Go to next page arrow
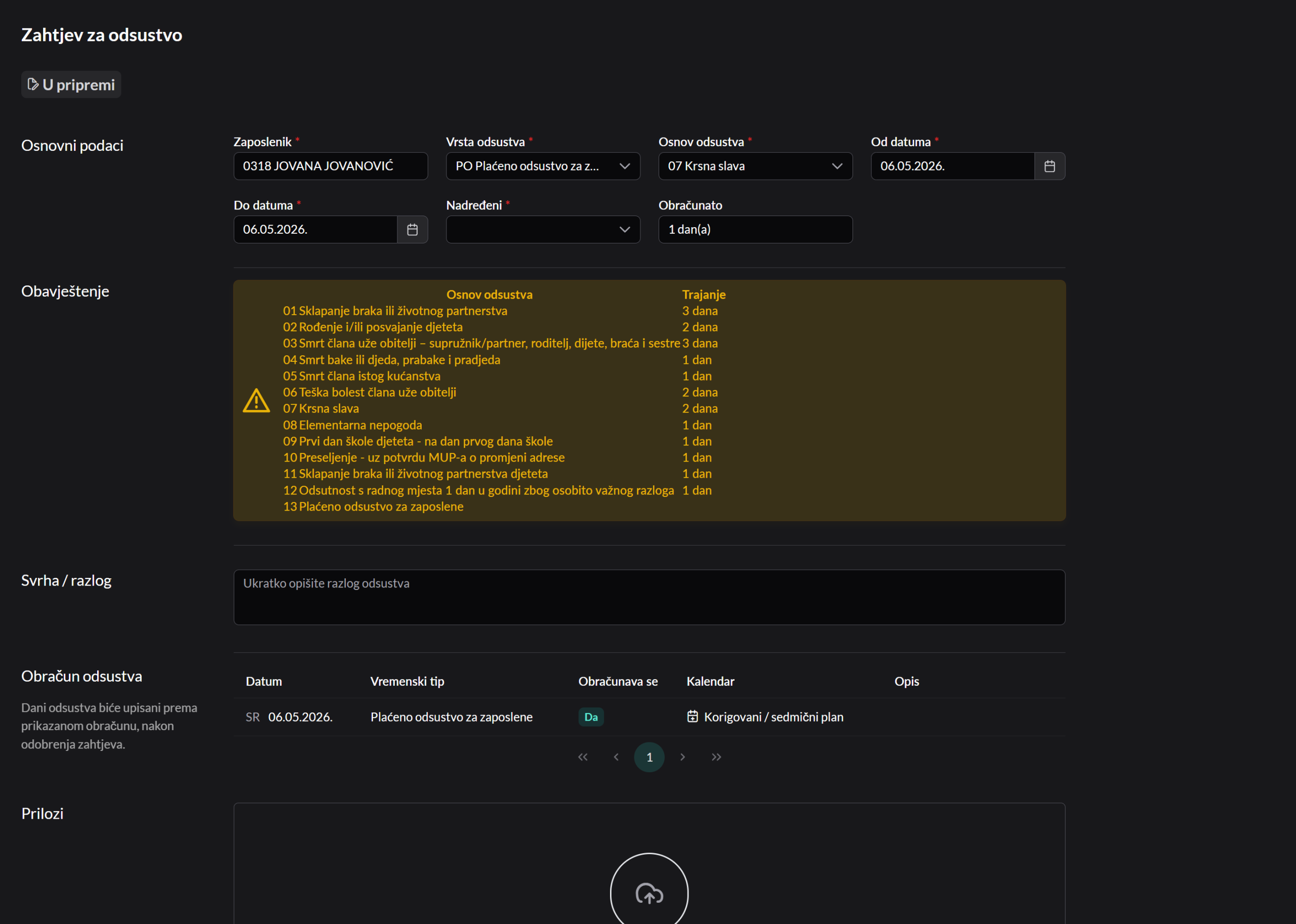1296x924 pixels. click(682, 757)
